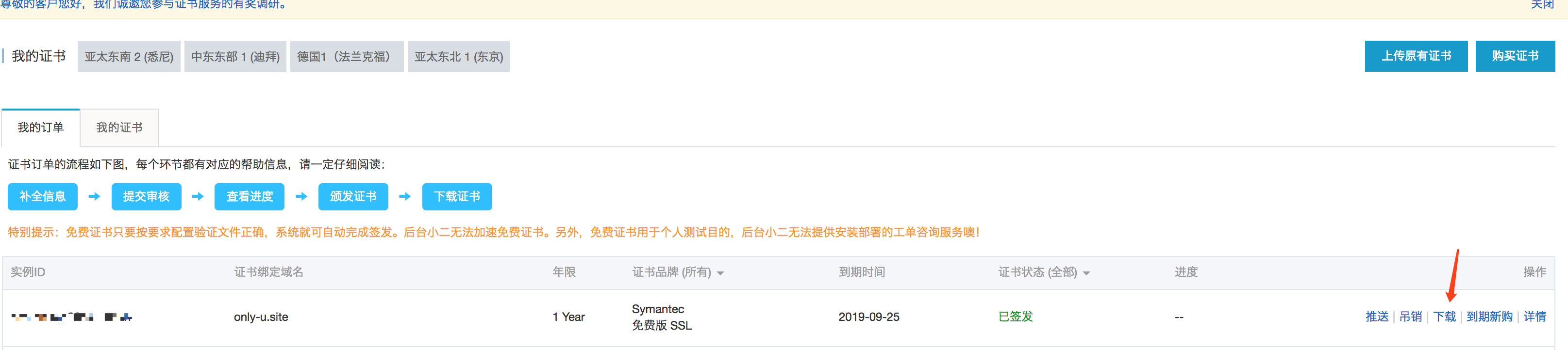Click the 购买证书 purchase button
This screenshot has width=1568, height=350.
pyautogui.click(x=1515, y=57)
